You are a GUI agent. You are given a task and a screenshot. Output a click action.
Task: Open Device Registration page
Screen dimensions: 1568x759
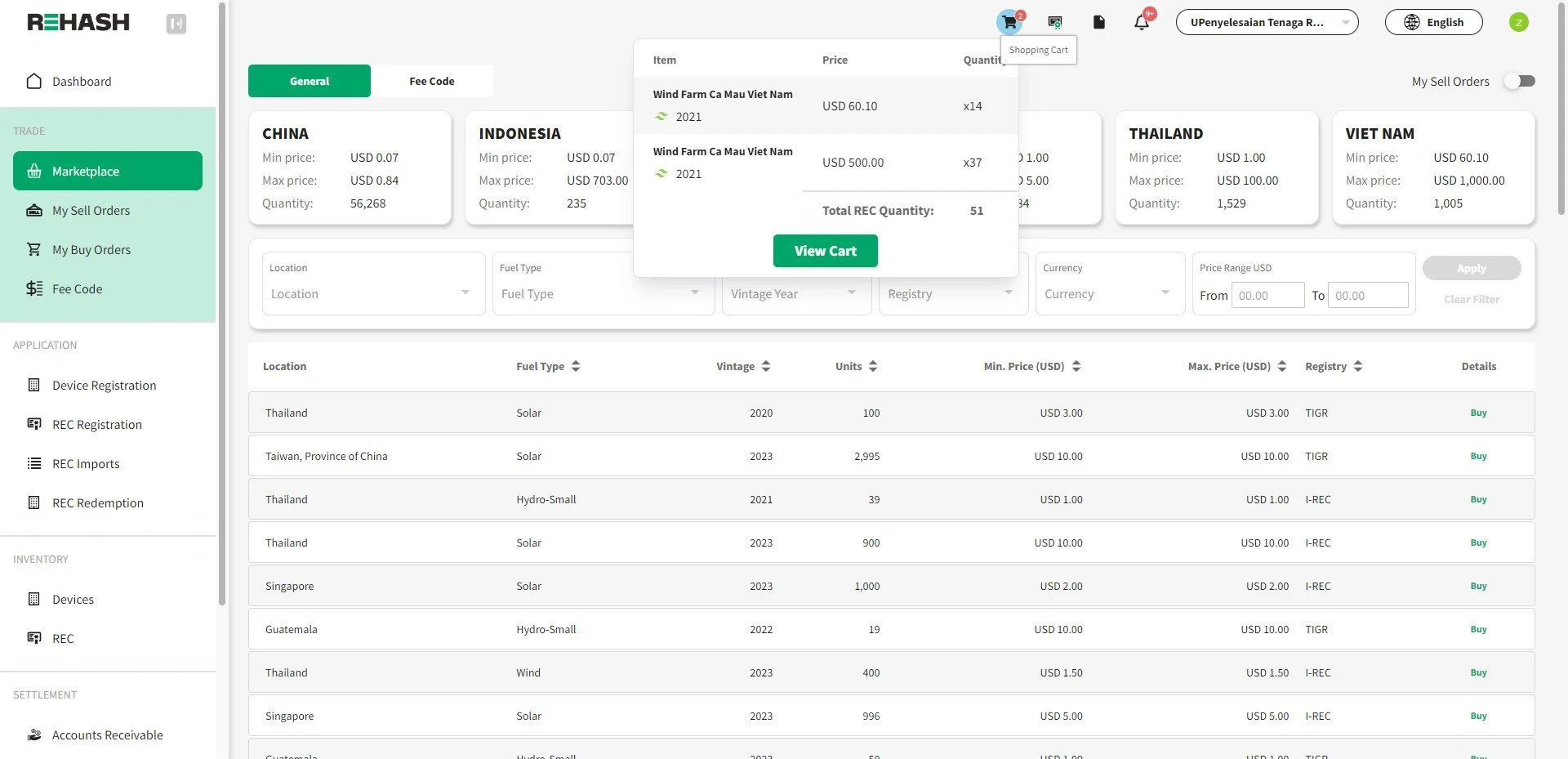tap(108, 385)
